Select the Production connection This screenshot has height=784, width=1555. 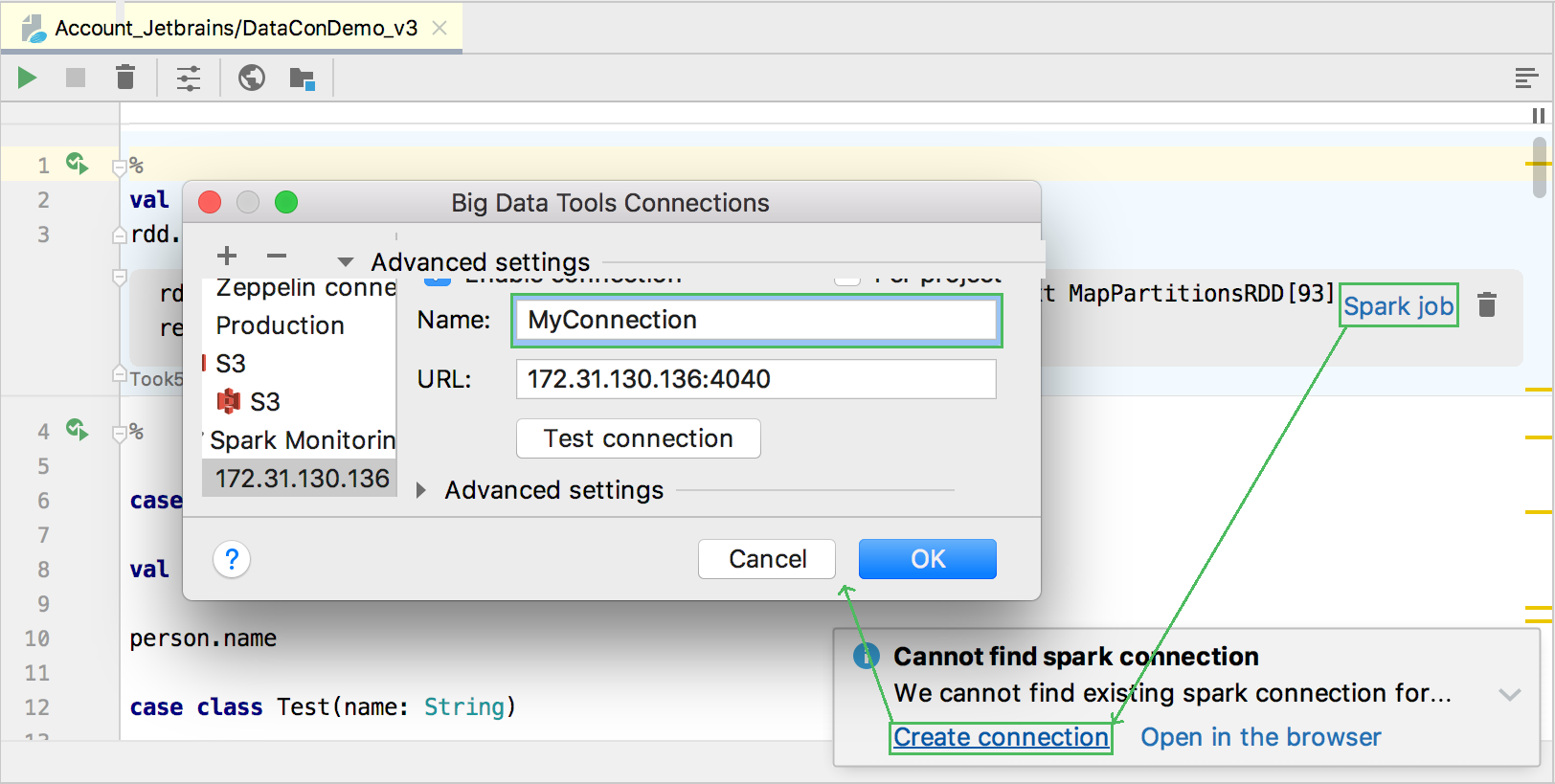(301, 325)
